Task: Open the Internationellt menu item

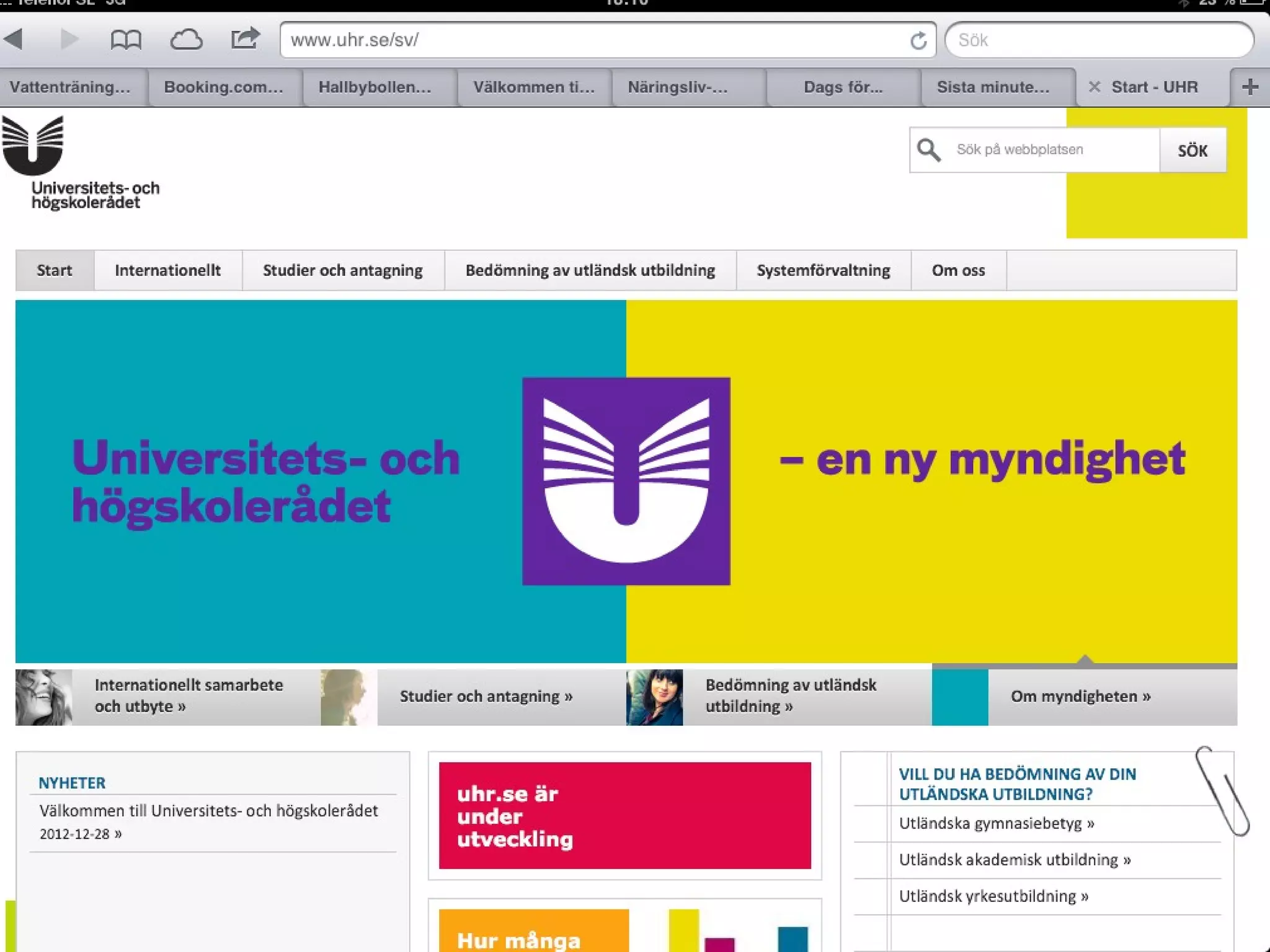Action: [x=167, y=270]
